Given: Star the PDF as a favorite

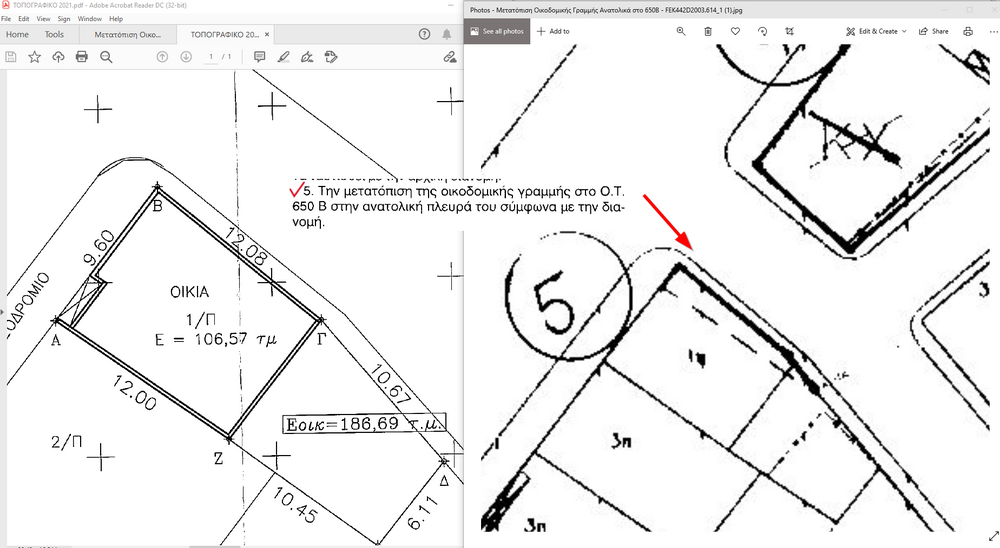Looking at the screenshot, I should click(x=34, y=57).
